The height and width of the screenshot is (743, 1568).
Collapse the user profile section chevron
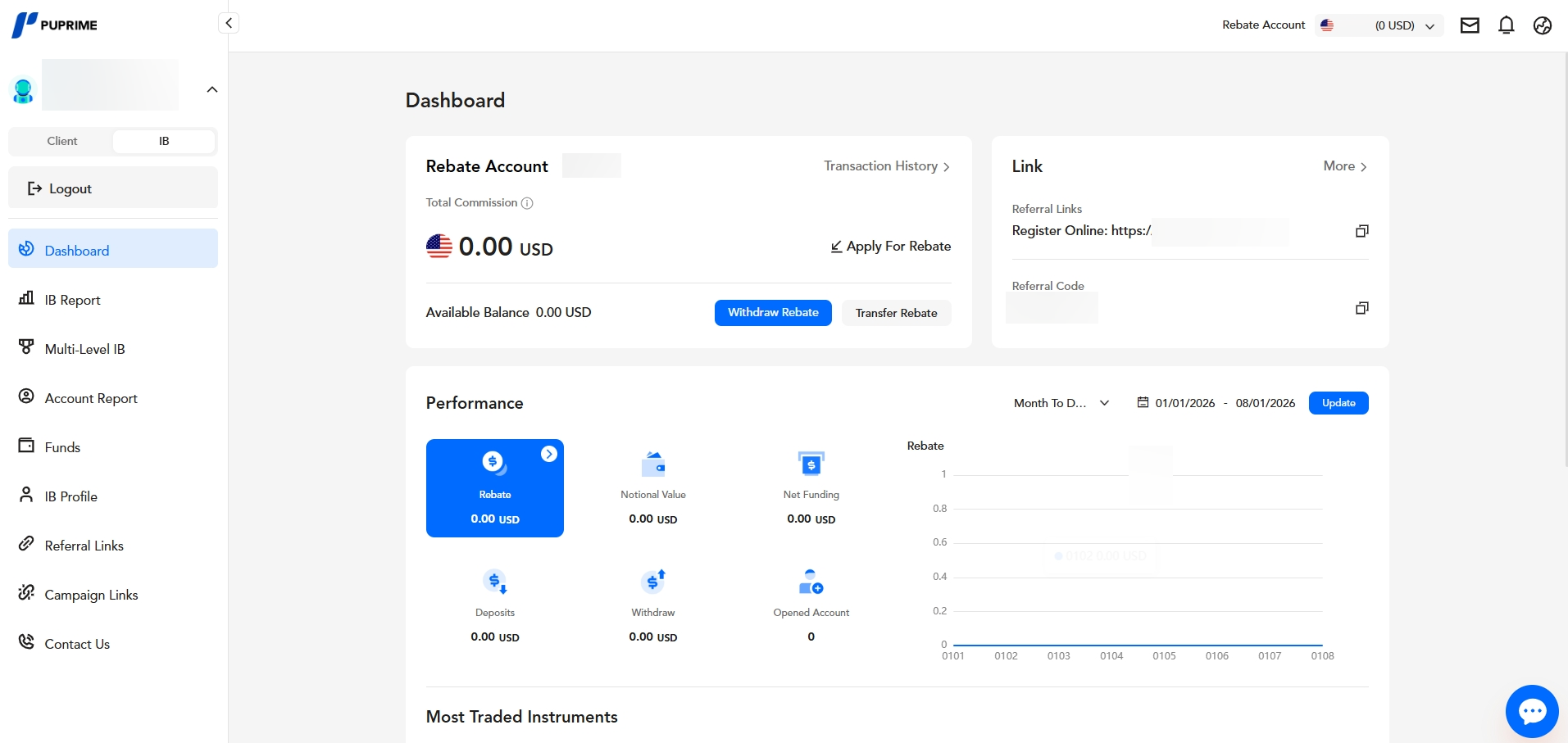coord(212,89)
